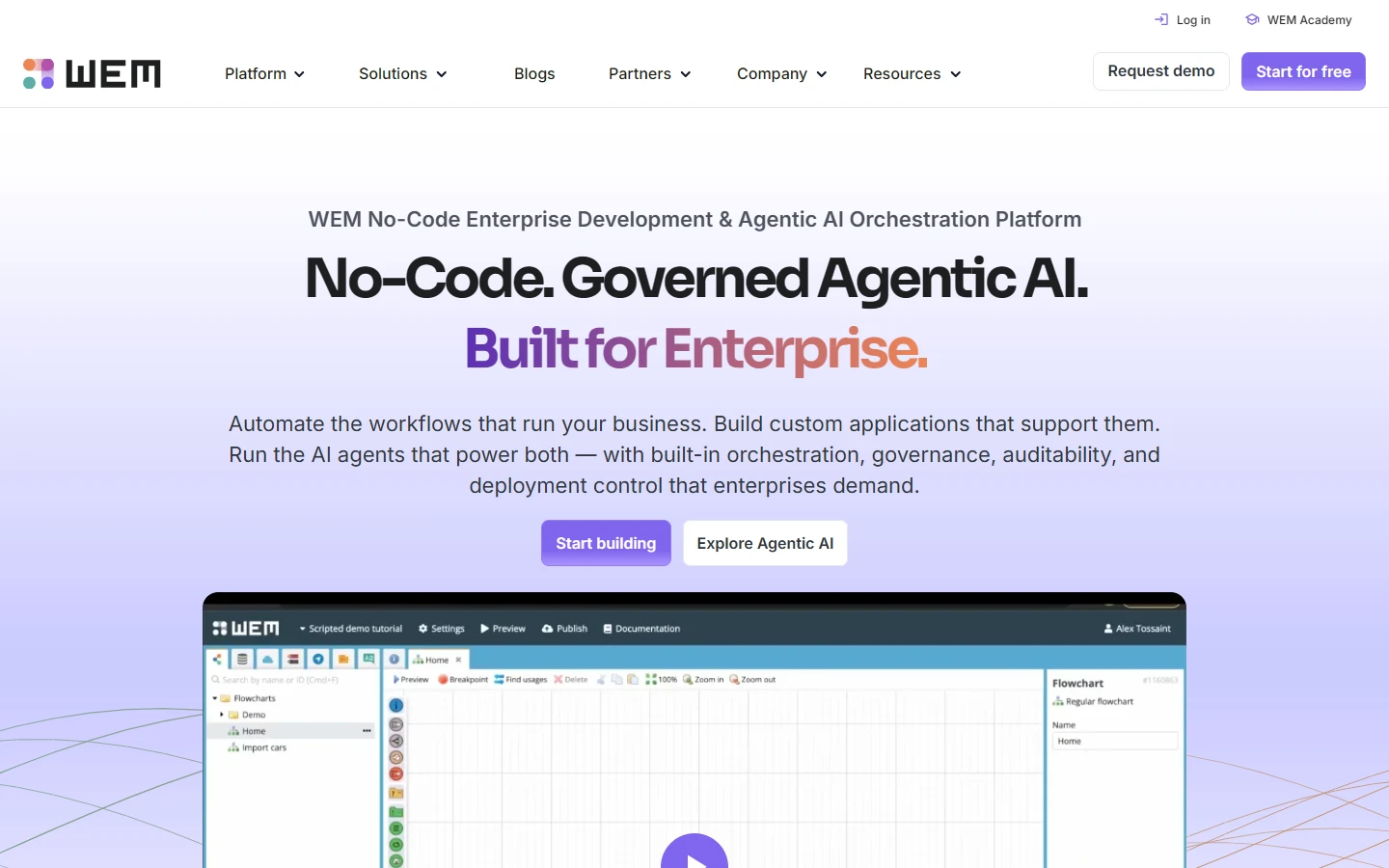Expand the Resources navigation menu
Viewport: 1389px width, 868px height.
912,73
